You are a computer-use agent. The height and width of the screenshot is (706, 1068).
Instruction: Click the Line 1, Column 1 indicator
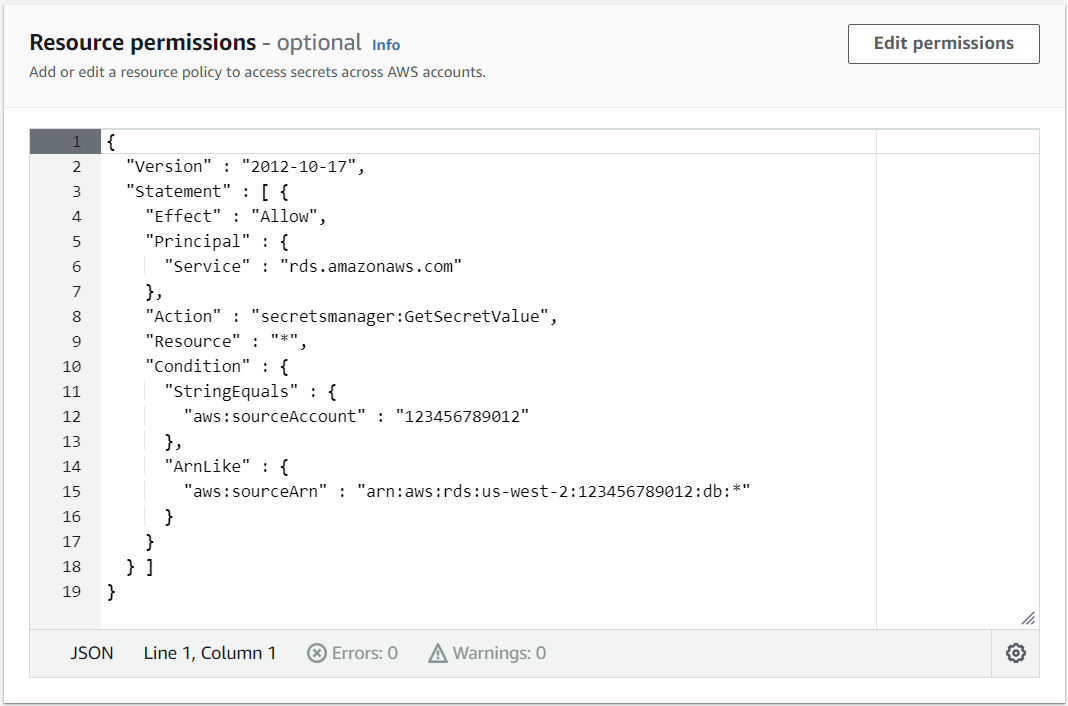(x=210, y=653)
